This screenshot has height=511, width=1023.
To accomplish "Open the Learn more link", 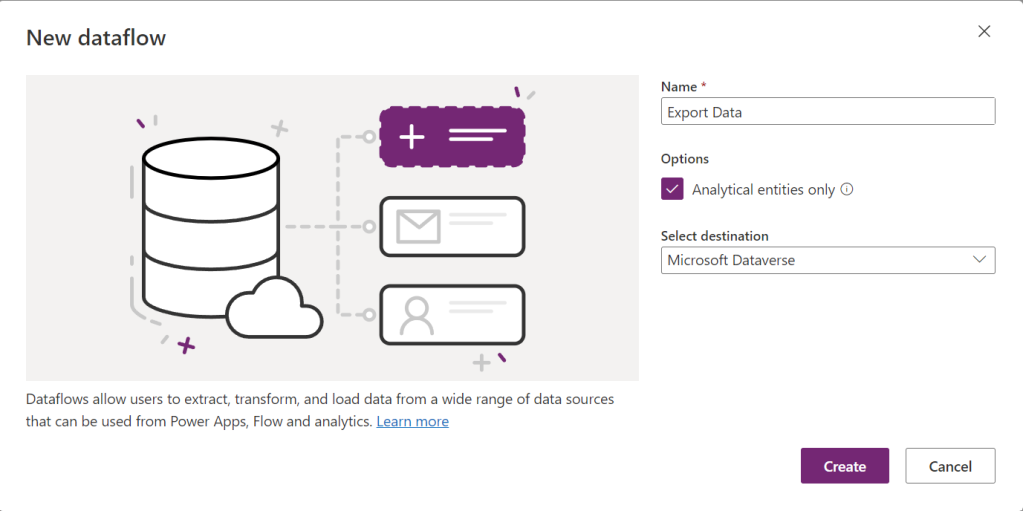I will click(412, 422).
